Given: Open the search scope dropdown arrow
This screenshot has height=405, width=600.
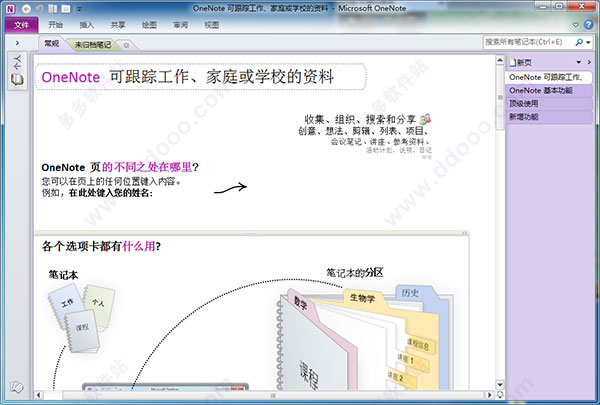Looking at the screenshot, I should (589, 42).
